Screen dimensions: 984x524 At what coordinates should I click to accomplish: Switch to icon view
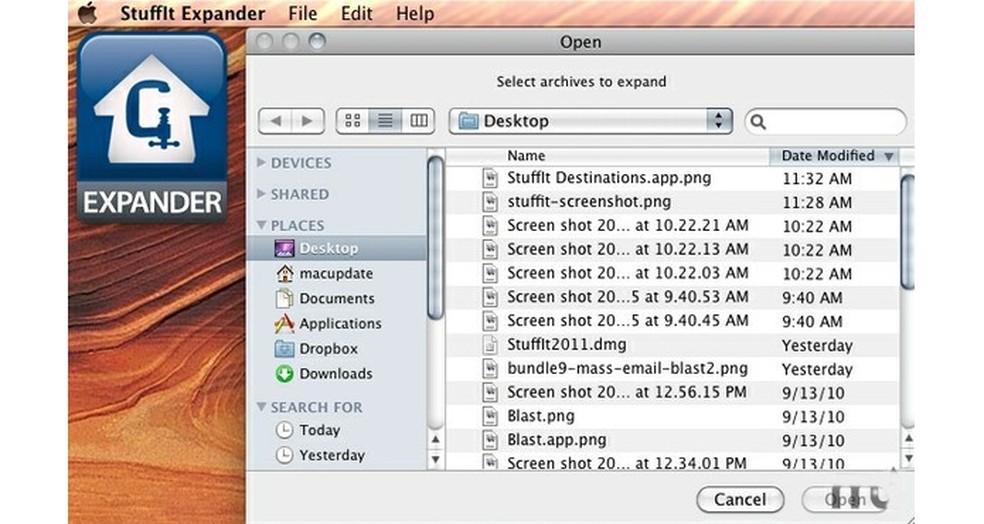[x=353, y=121]
